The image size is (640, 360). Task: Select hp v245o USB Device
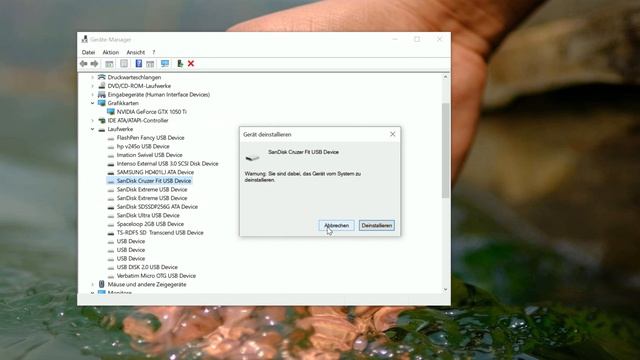pos(143,146)
